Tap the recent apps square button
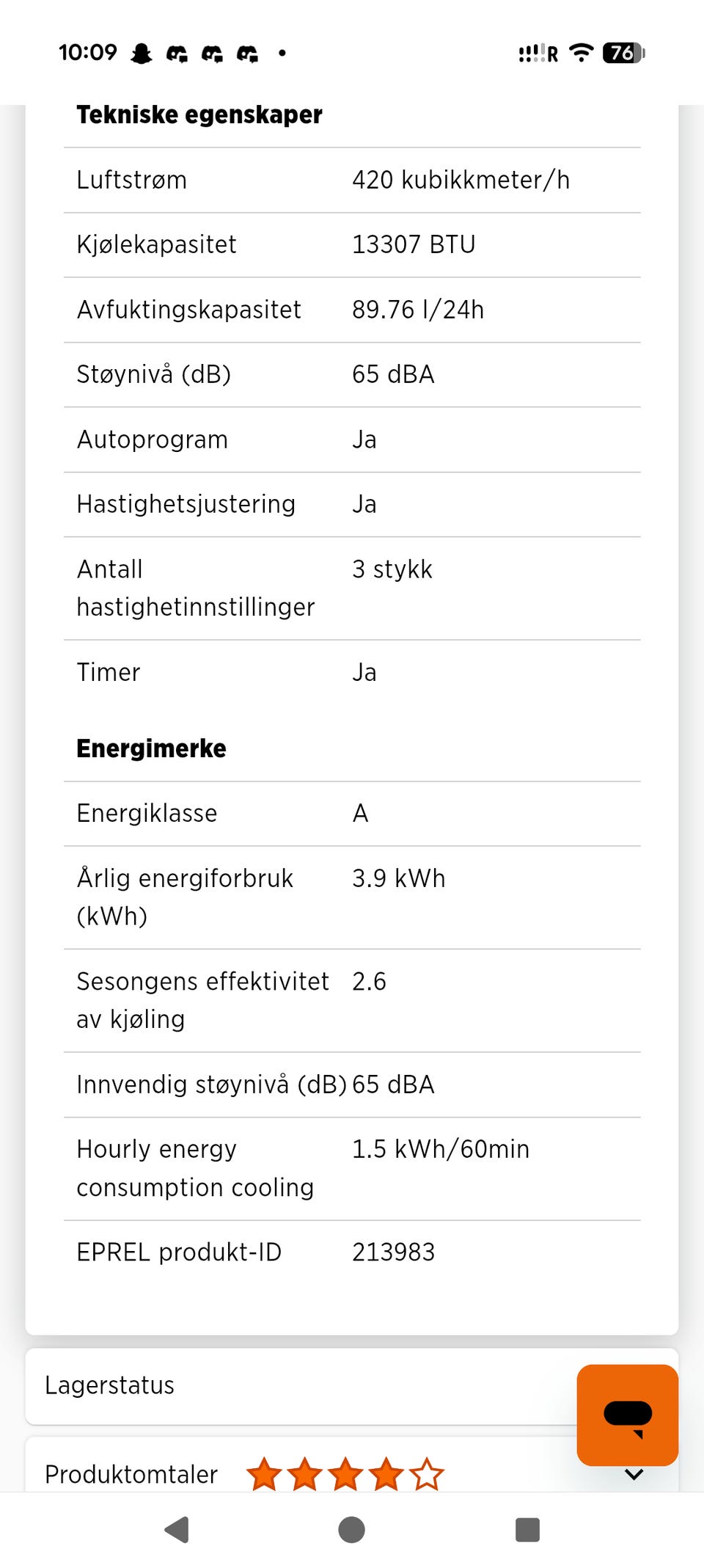This screenshot has height=1568, width=704. click(527, 1530)
